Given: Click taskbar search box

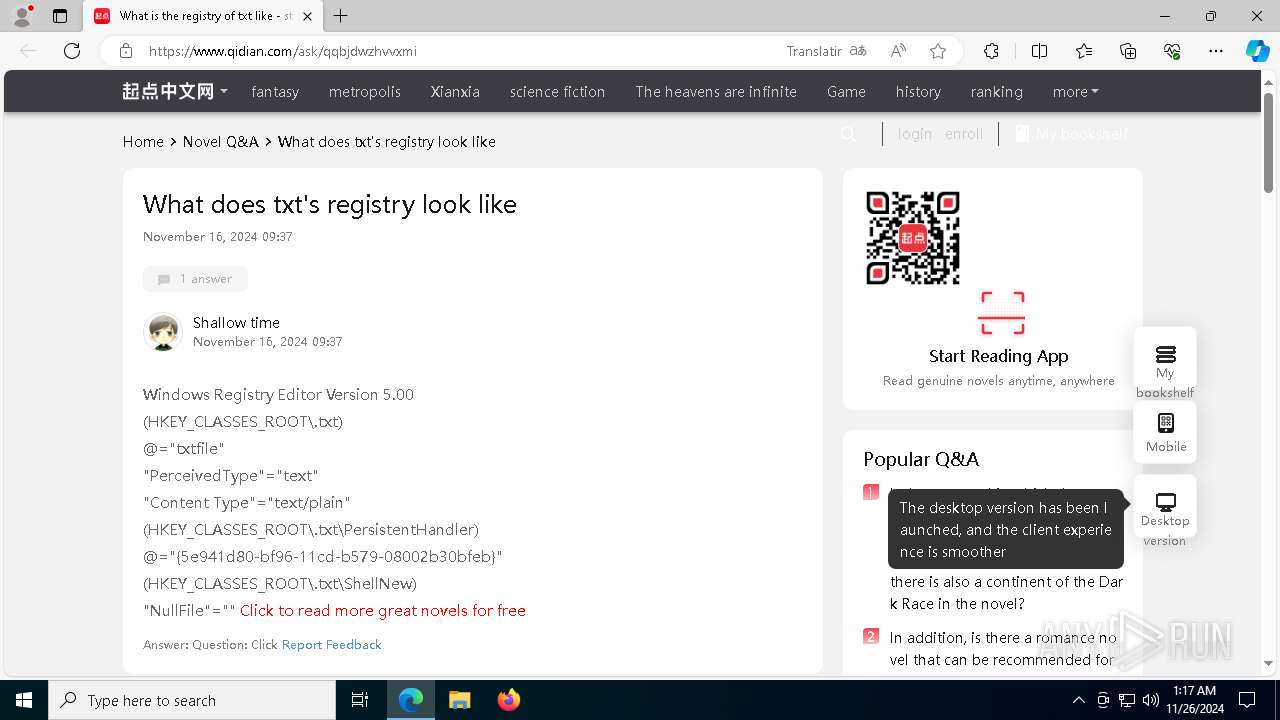Looking at the screenshot, I should [192, 700].
